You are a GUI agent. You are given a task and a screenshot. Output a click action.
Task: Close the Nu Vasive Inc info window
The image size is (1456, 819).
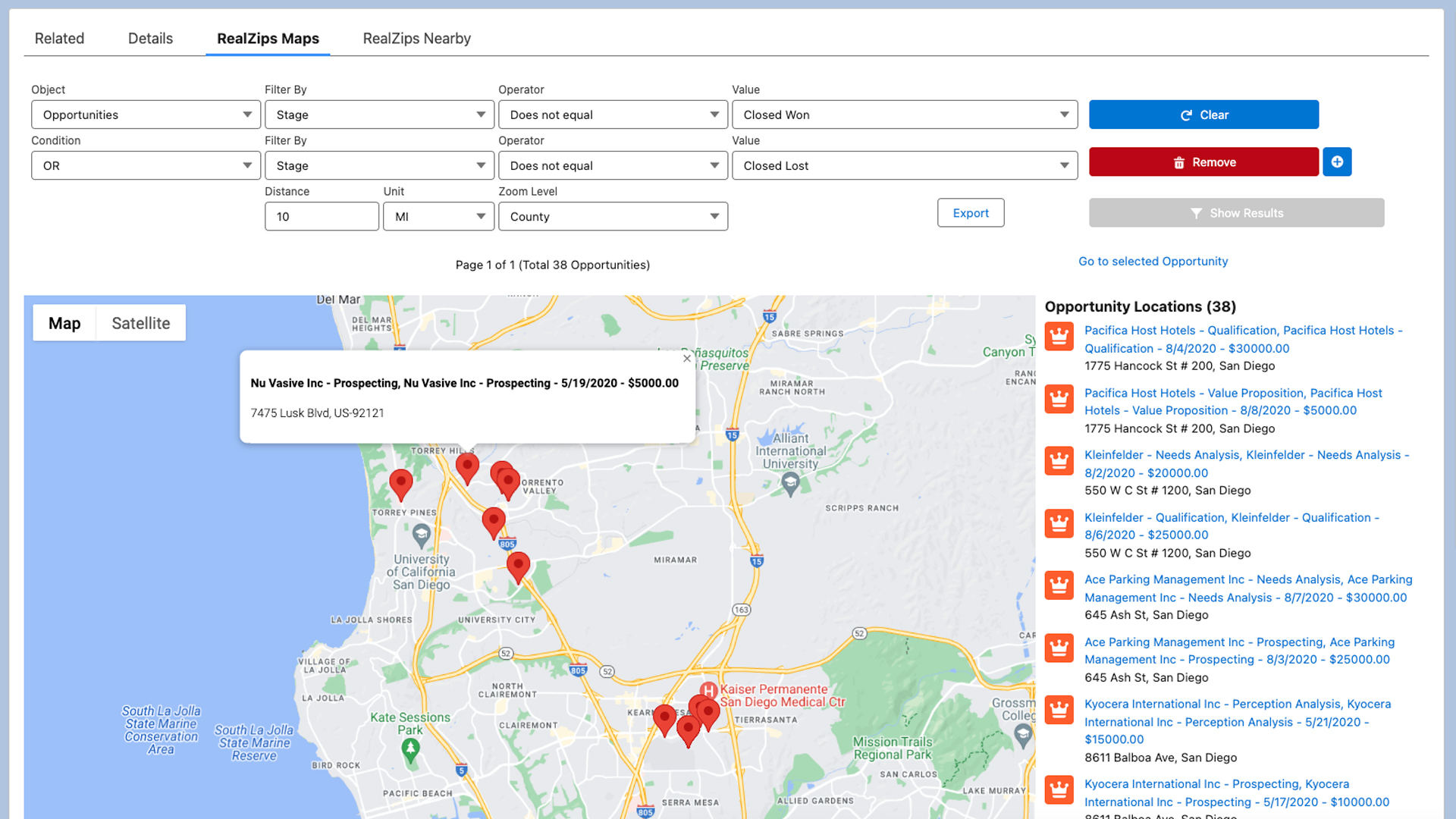686,358
